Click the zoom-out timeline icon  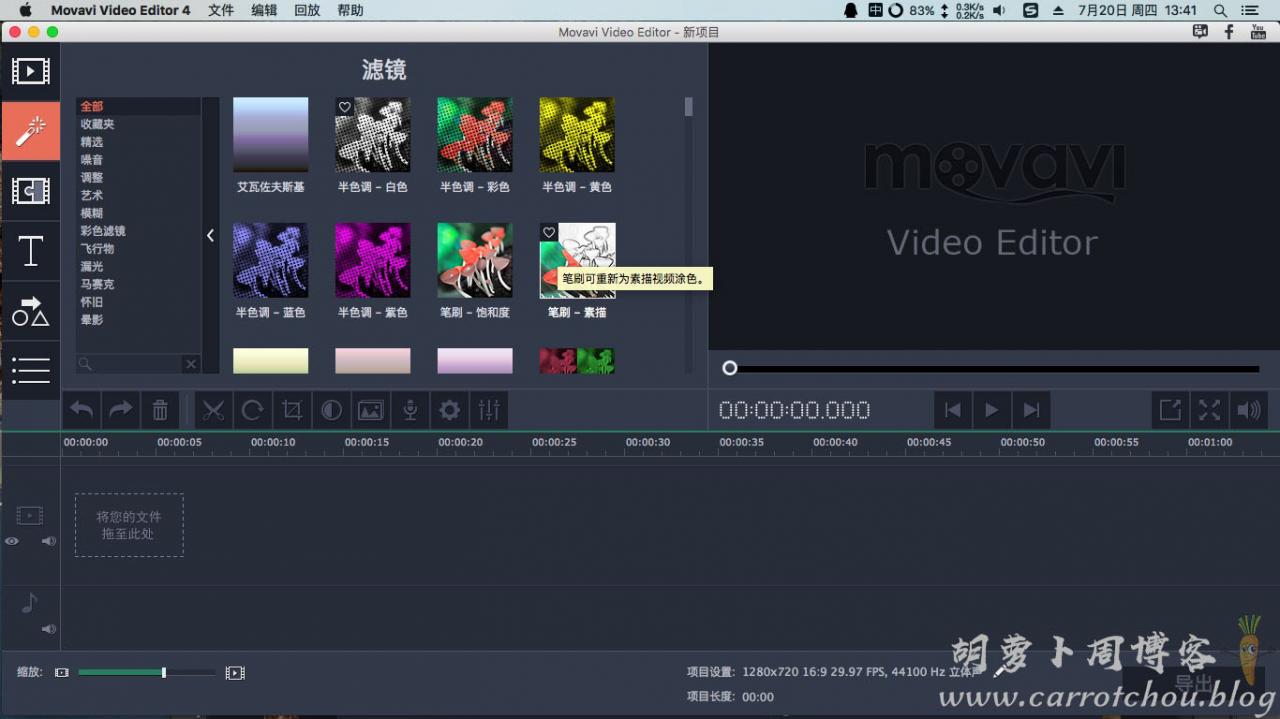coord(62,673)
